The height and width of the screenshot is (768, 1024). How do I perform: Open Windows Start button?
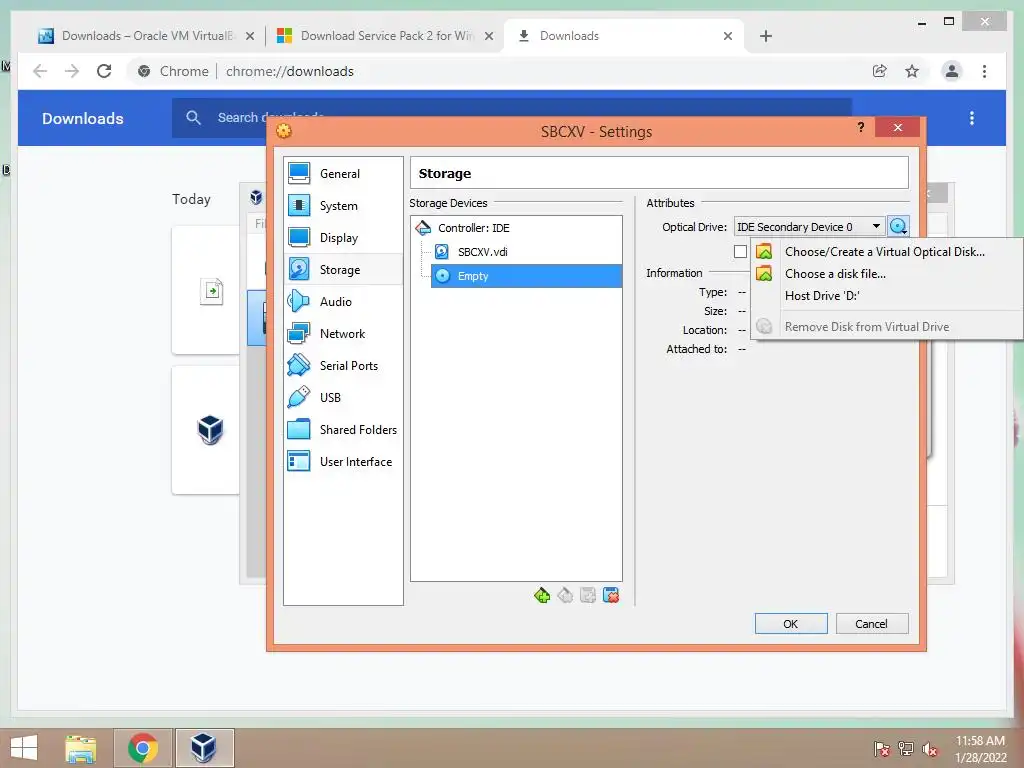(24, 748)
